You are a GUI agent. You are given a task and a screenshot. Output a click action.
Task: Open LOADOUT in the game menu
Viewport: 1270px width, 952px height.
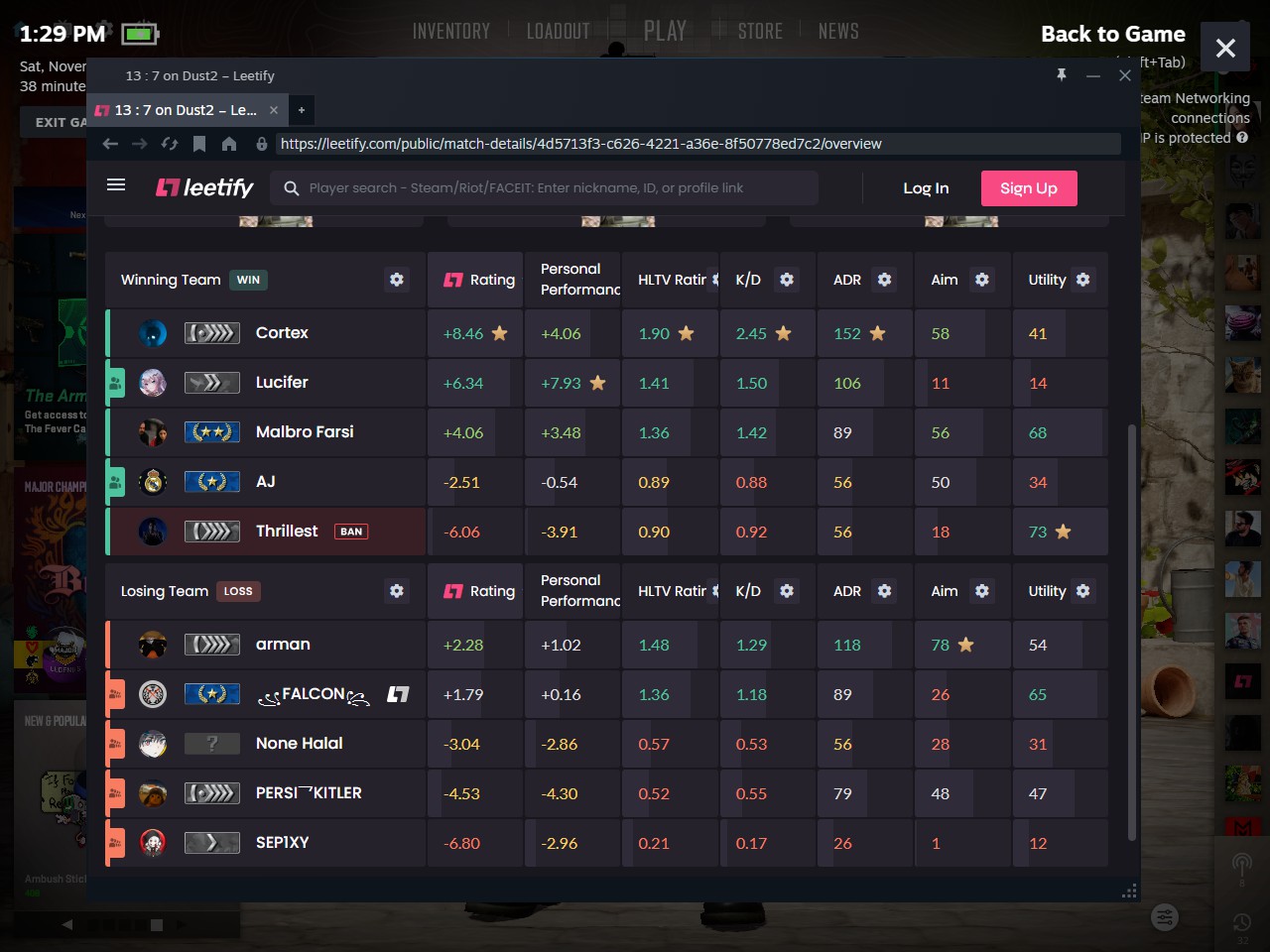tap(559, 32)
